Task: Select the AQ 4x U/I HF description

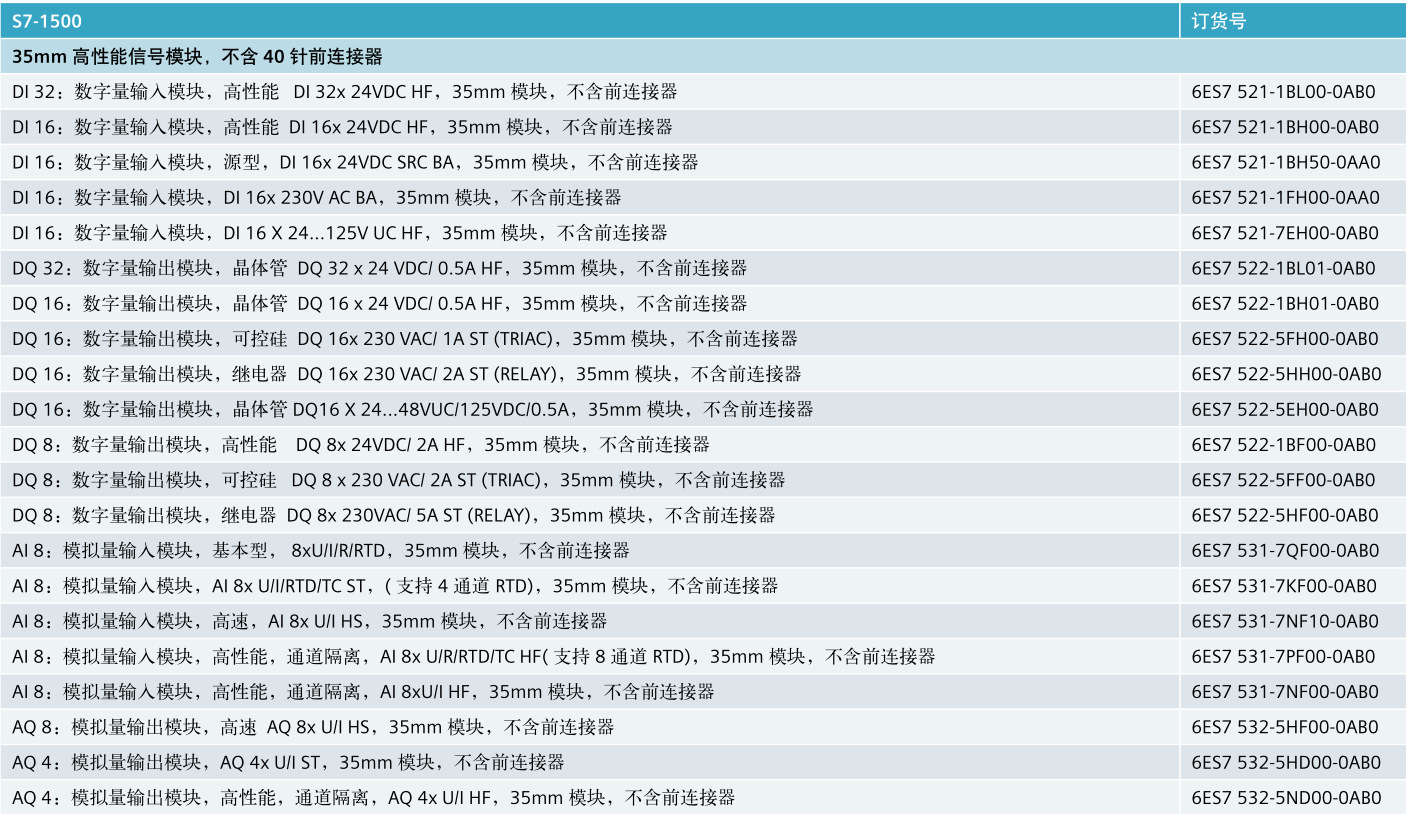Action: (374, 798)
